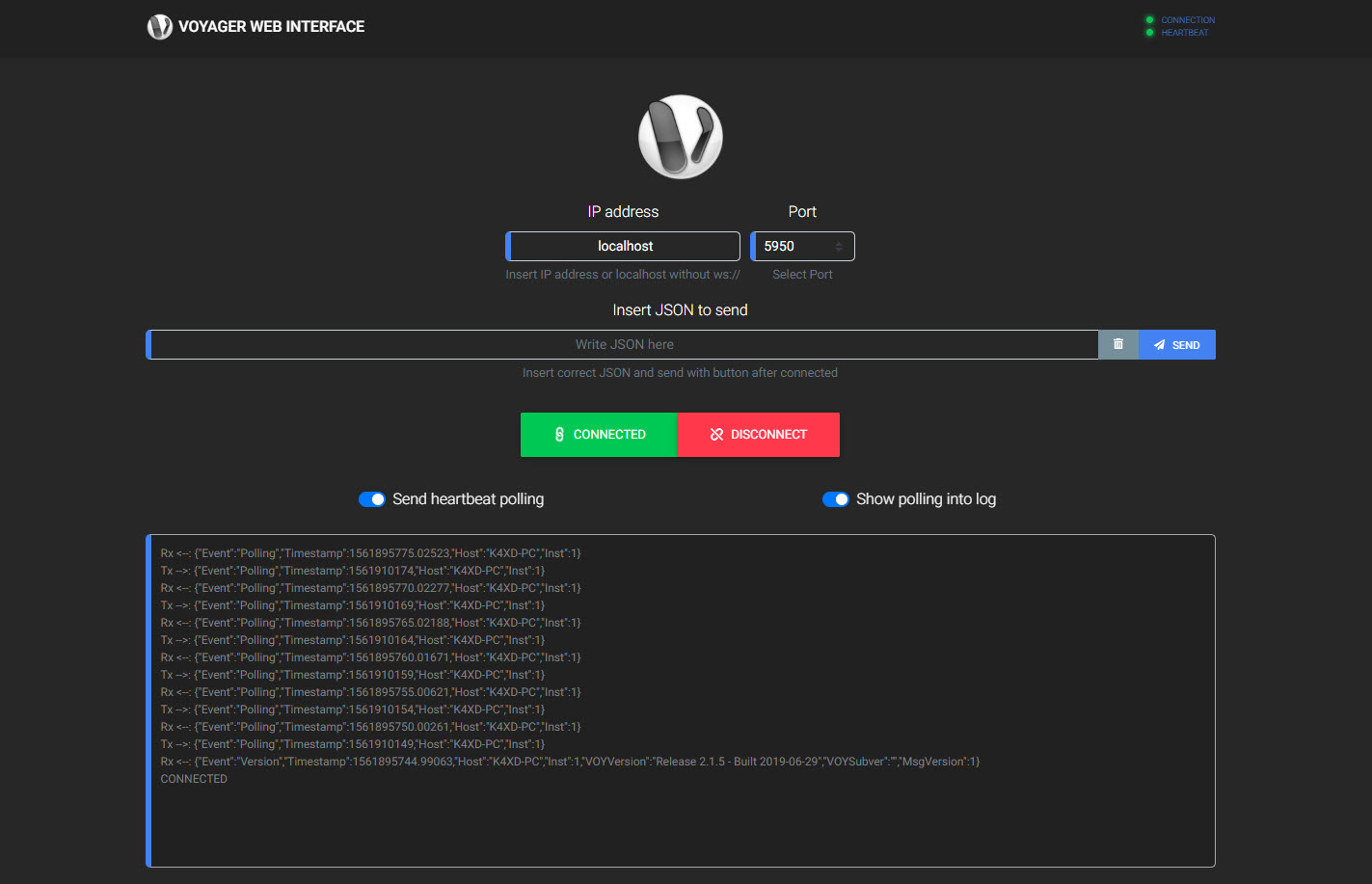Toggle Send heartbeat polling switch

coord(372,499)
